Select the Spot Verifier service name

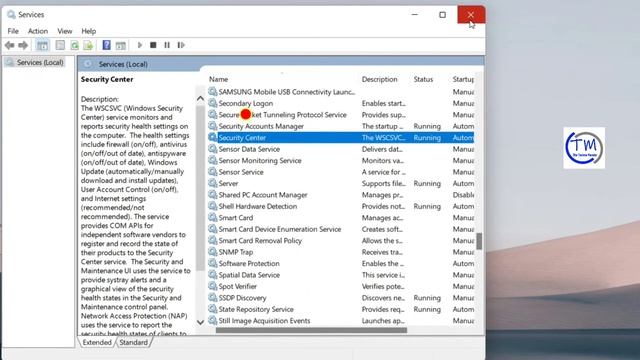pos(238,286)
